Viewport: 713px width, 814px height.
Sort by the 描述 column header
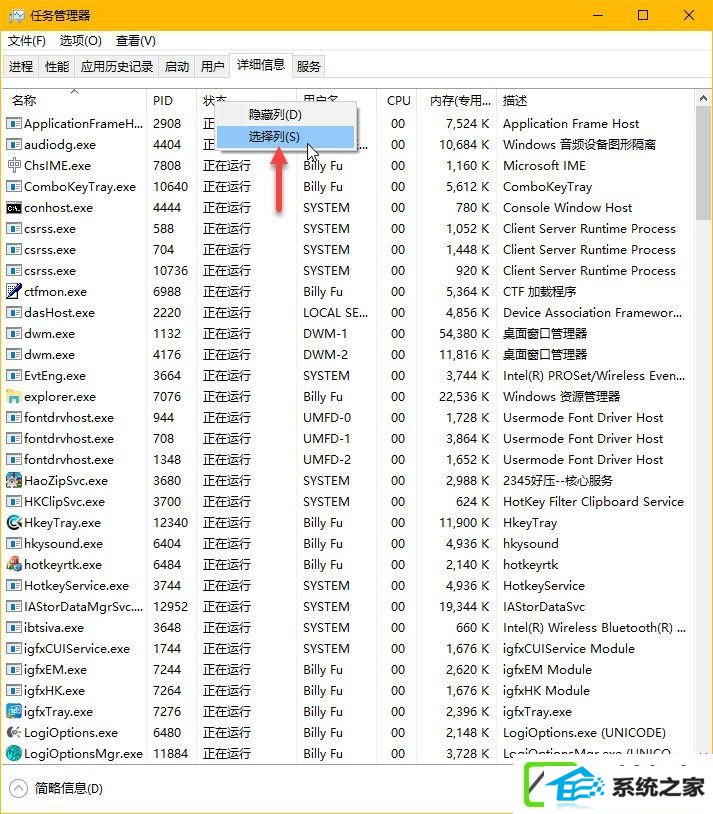(x=595, y=100)
